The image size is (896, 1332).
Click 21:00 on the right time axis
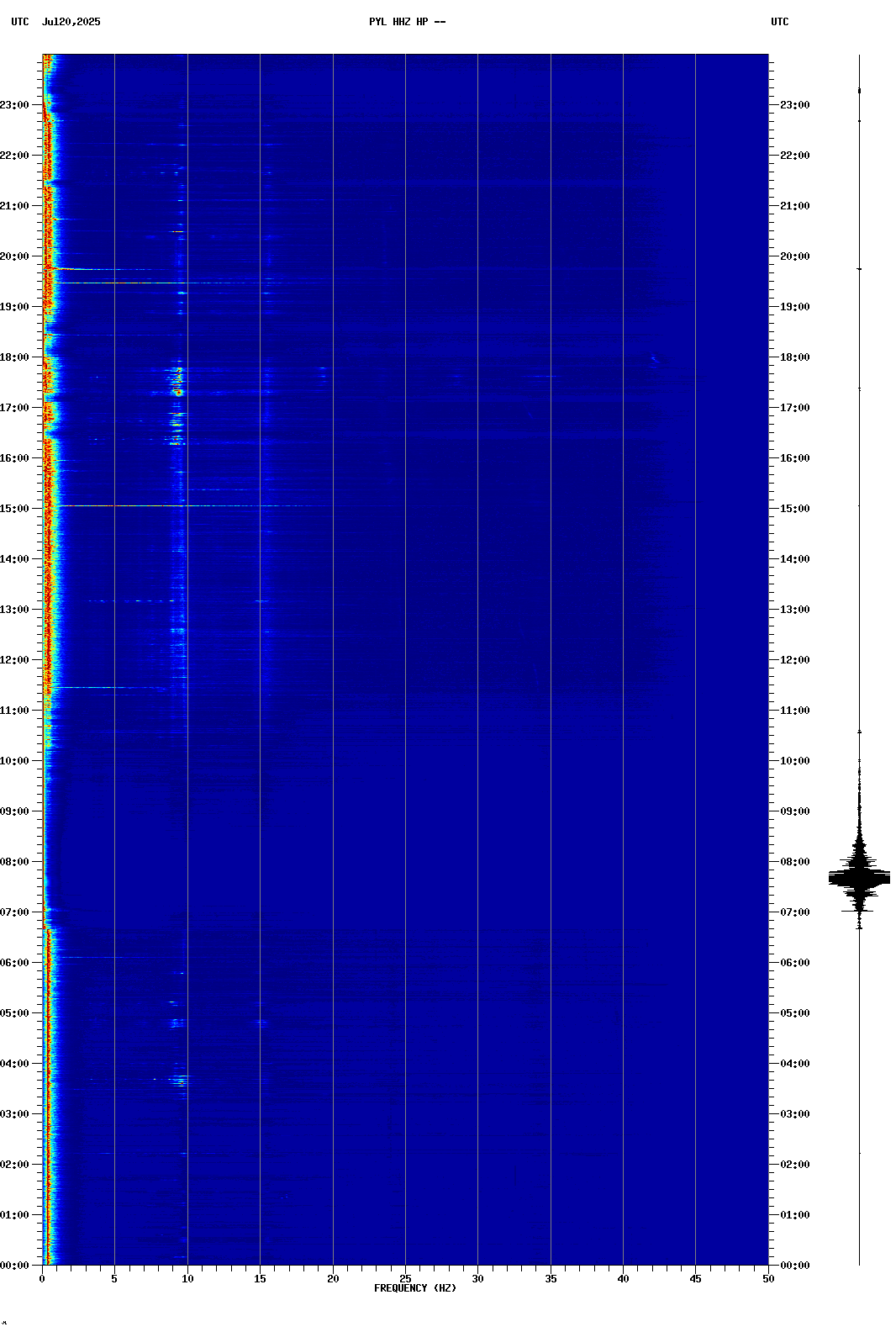pos(795,206)
